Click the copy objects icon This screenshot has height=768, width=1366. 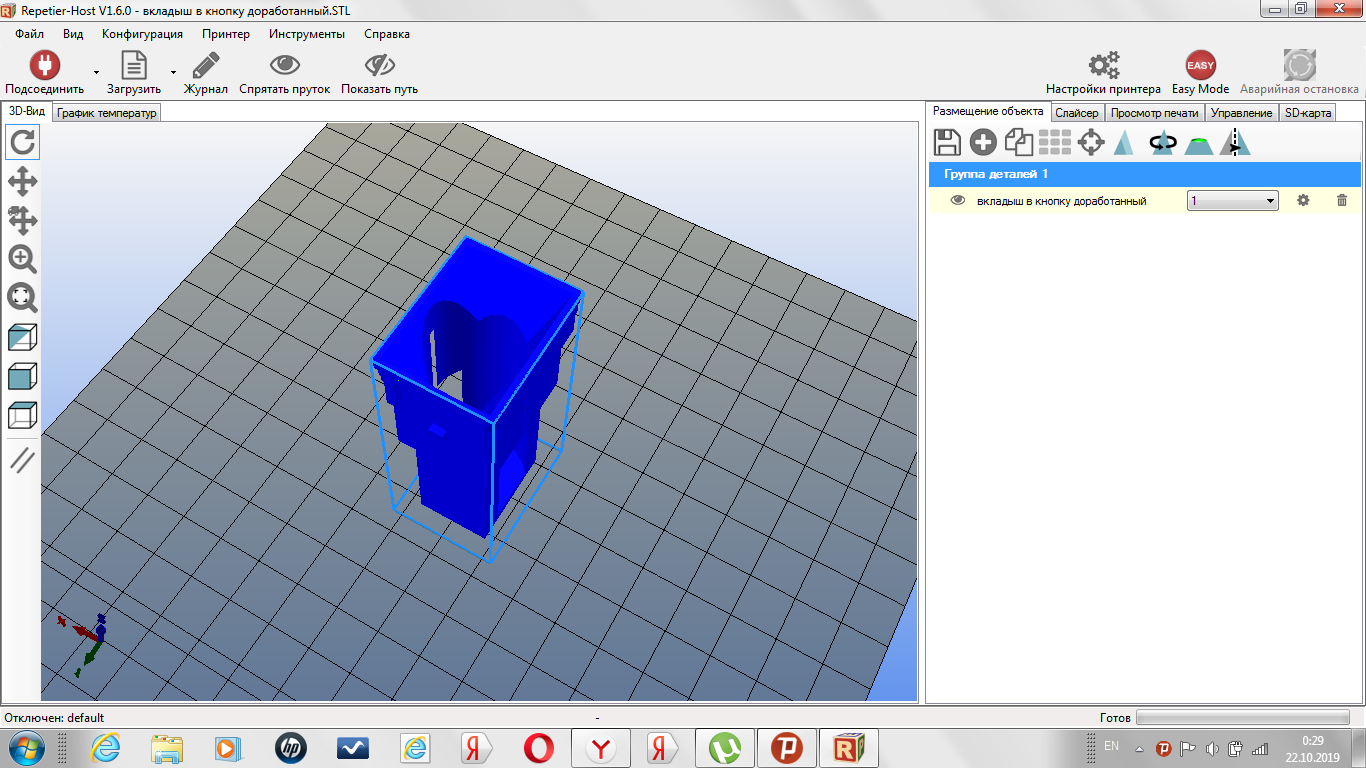pos(1019,143)
